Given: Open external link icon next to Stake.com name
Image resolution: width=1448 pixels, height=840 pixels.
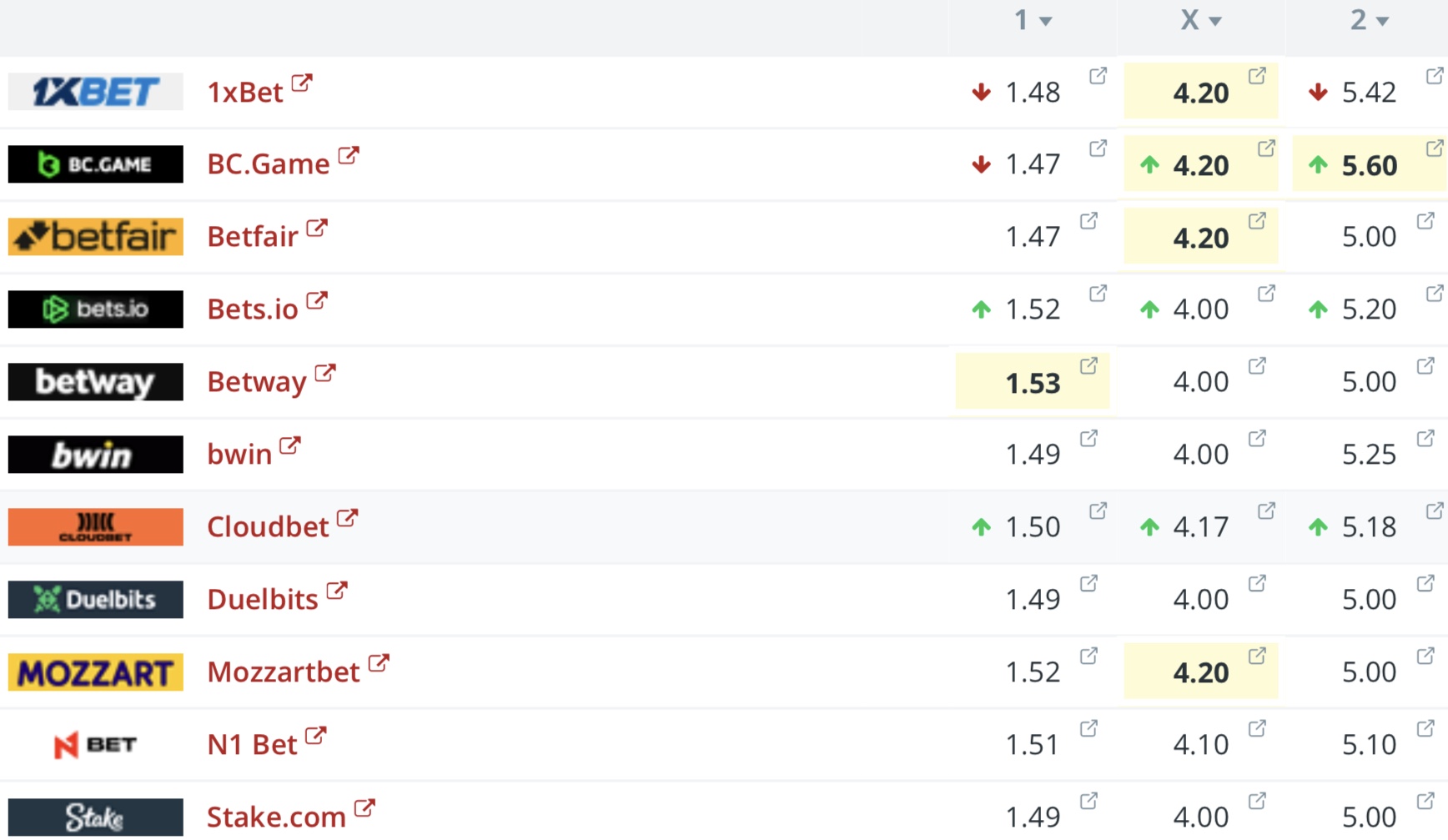Looking at the screenshot, I should point(365,807).
